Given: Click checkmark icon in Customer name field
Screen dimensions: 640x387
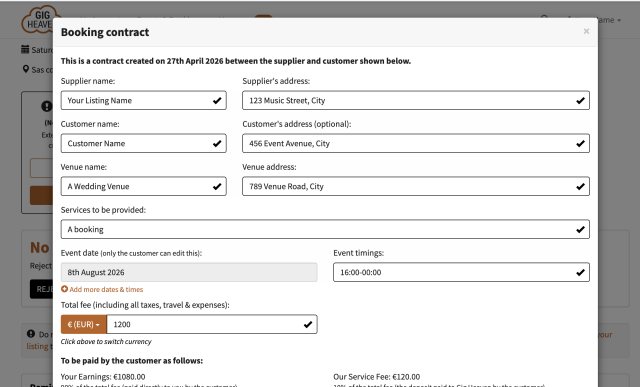Looking at the screenshot, I should tap(217, 143).
